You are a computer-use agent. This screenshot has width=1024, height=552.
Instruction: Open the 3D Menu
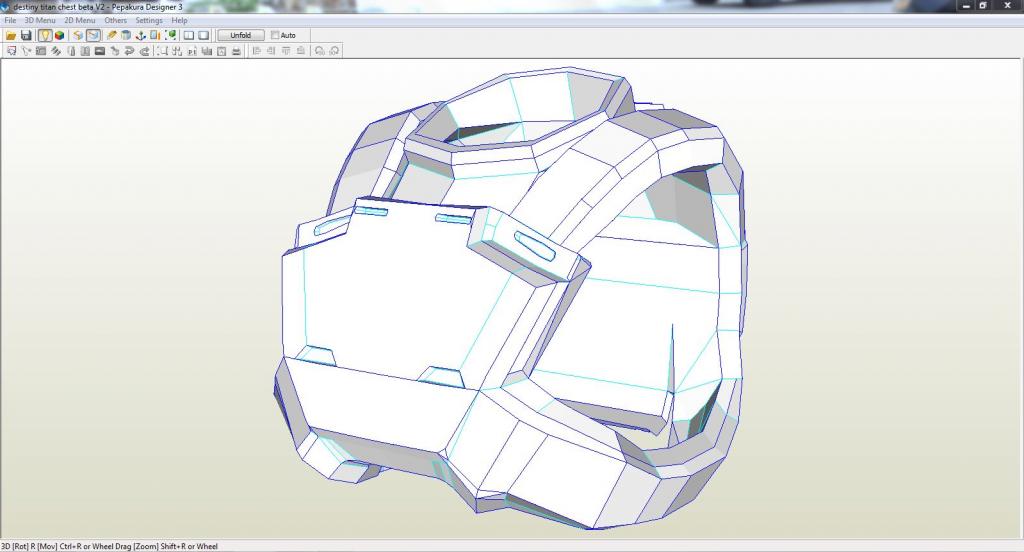click(x=40, y=20)
